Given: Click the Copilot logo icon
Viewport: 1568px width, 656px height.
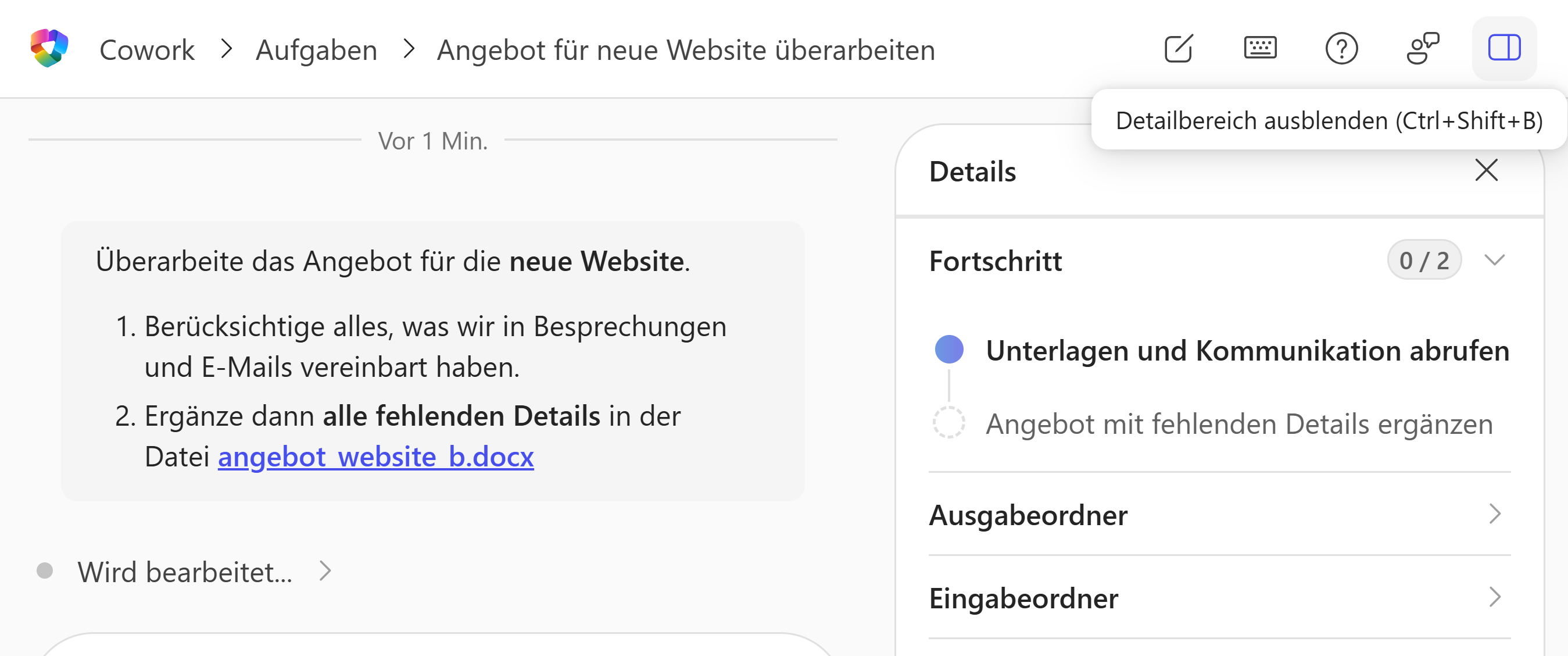Looking at the screenshot, I should pyautogui.click(x=49, y=48).
